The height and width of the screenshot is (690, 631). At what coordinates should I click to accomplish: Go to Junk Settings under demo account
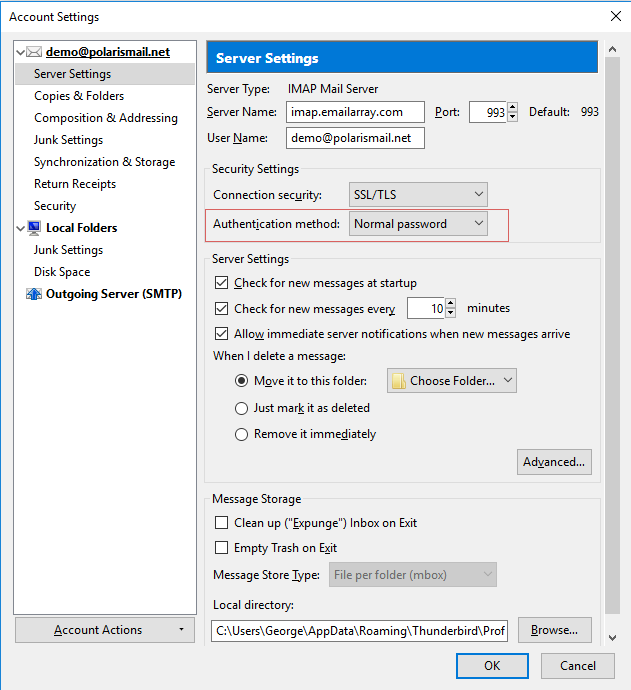click(69, 140)
